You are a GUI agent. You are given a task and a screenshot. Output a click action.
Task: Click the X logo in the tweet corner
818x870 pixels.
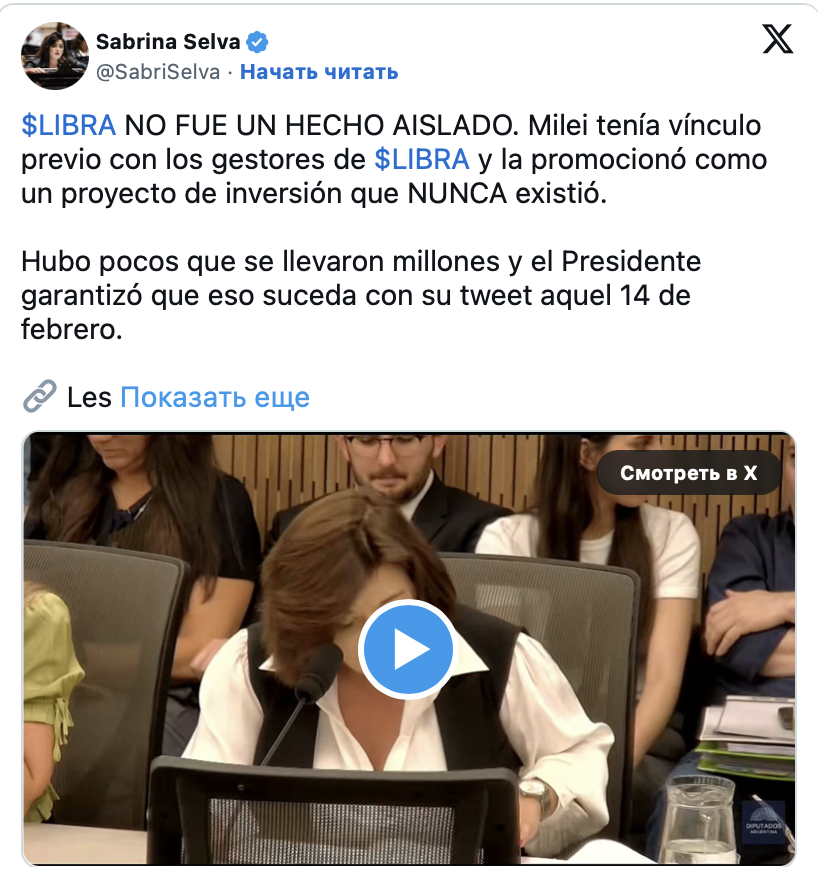777,39
